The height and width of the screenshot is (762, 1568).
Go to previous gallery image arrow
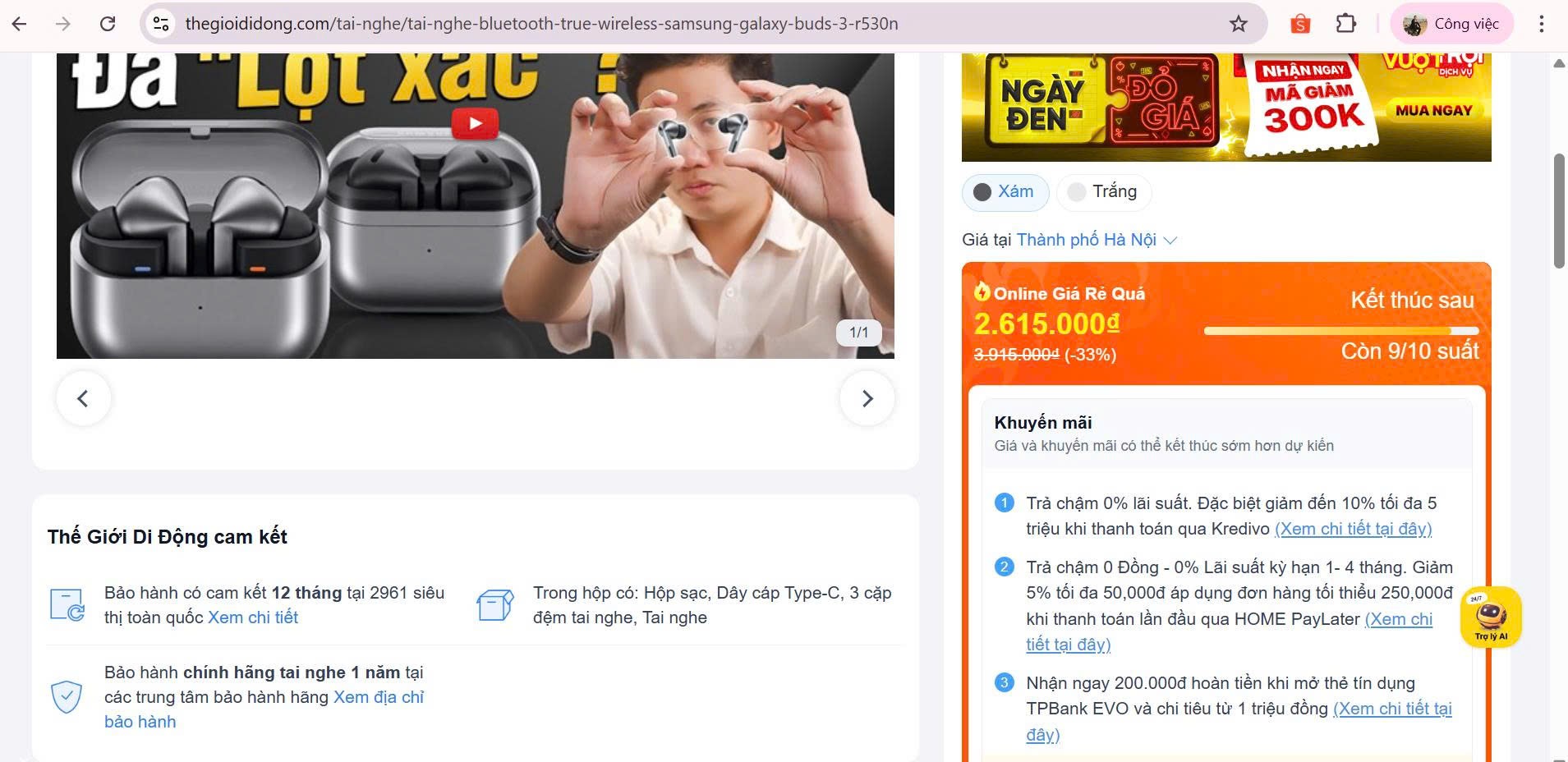click(x=83, y=399)
